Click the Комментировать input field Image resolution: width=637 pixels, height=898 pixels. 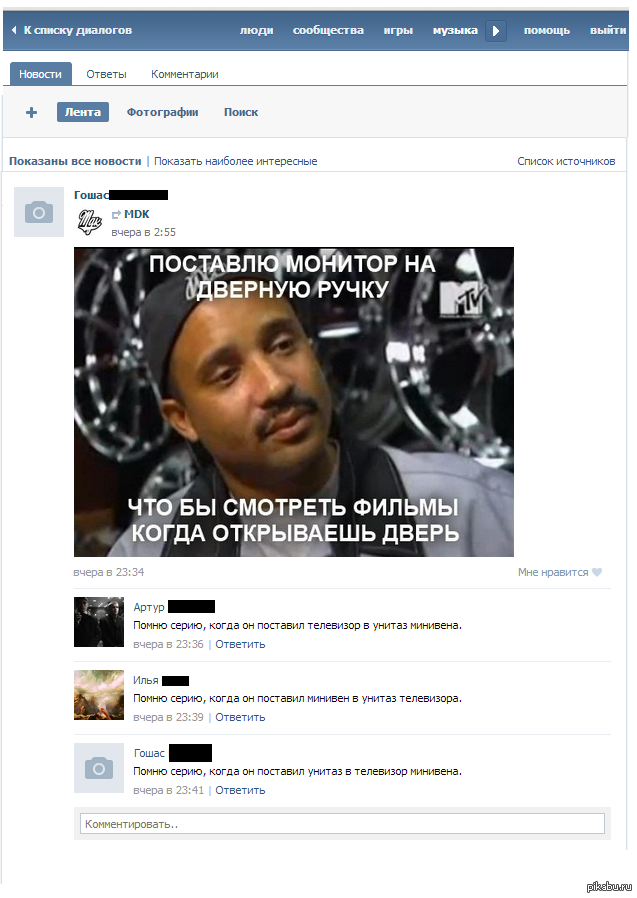click(x=342, y=824)
